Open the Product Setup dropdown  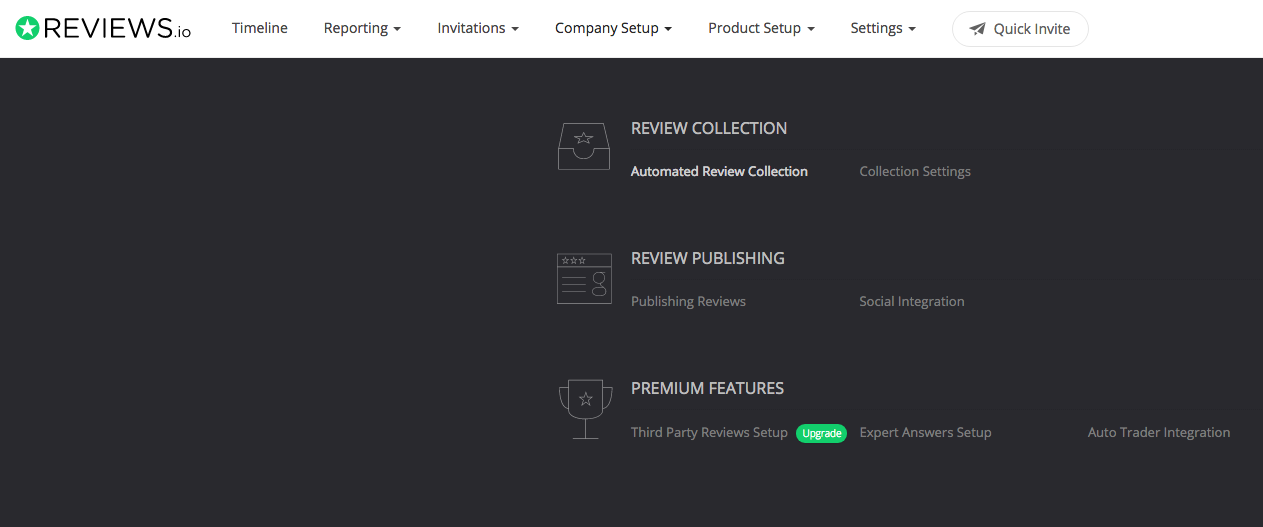(761, 28)
